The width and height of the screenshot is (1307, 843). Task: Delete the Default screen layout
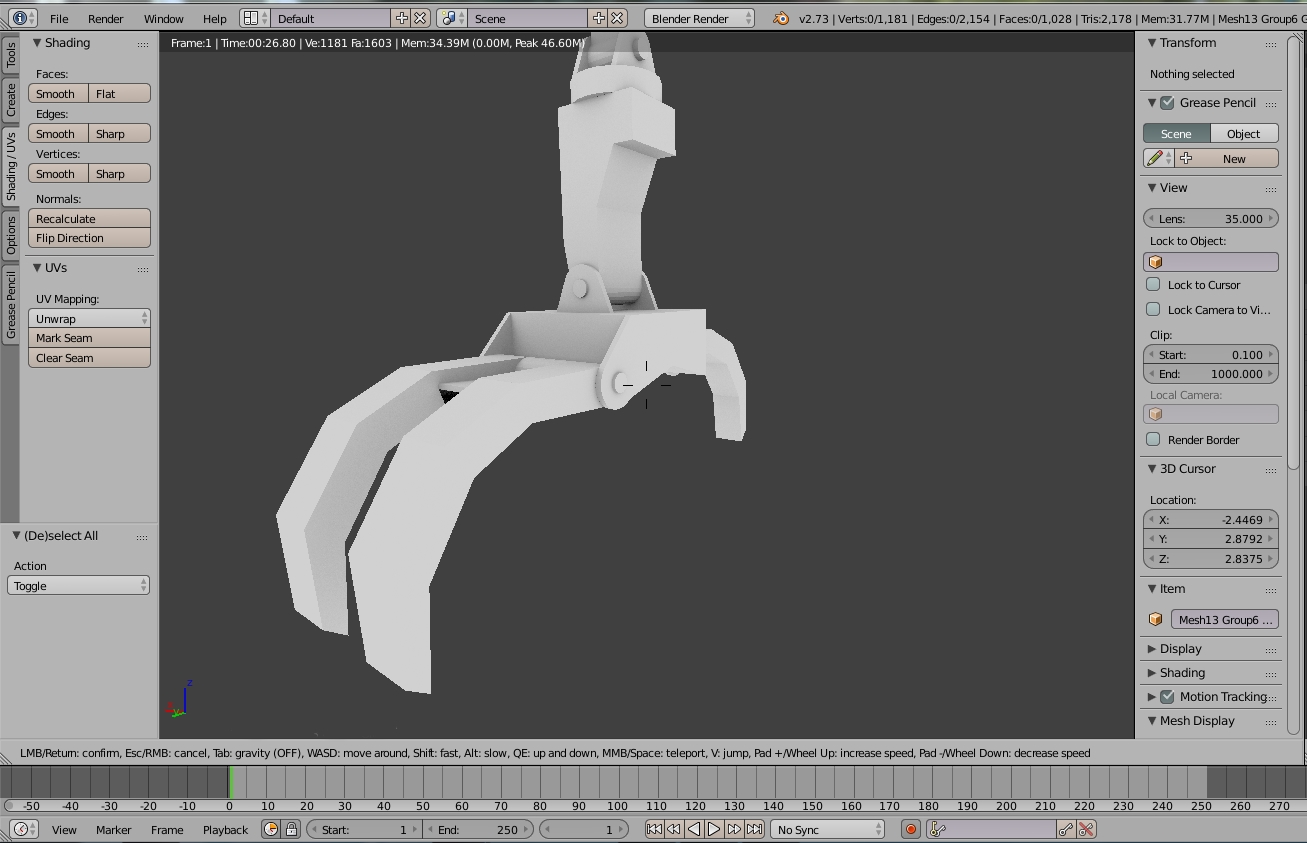(421, 18)
